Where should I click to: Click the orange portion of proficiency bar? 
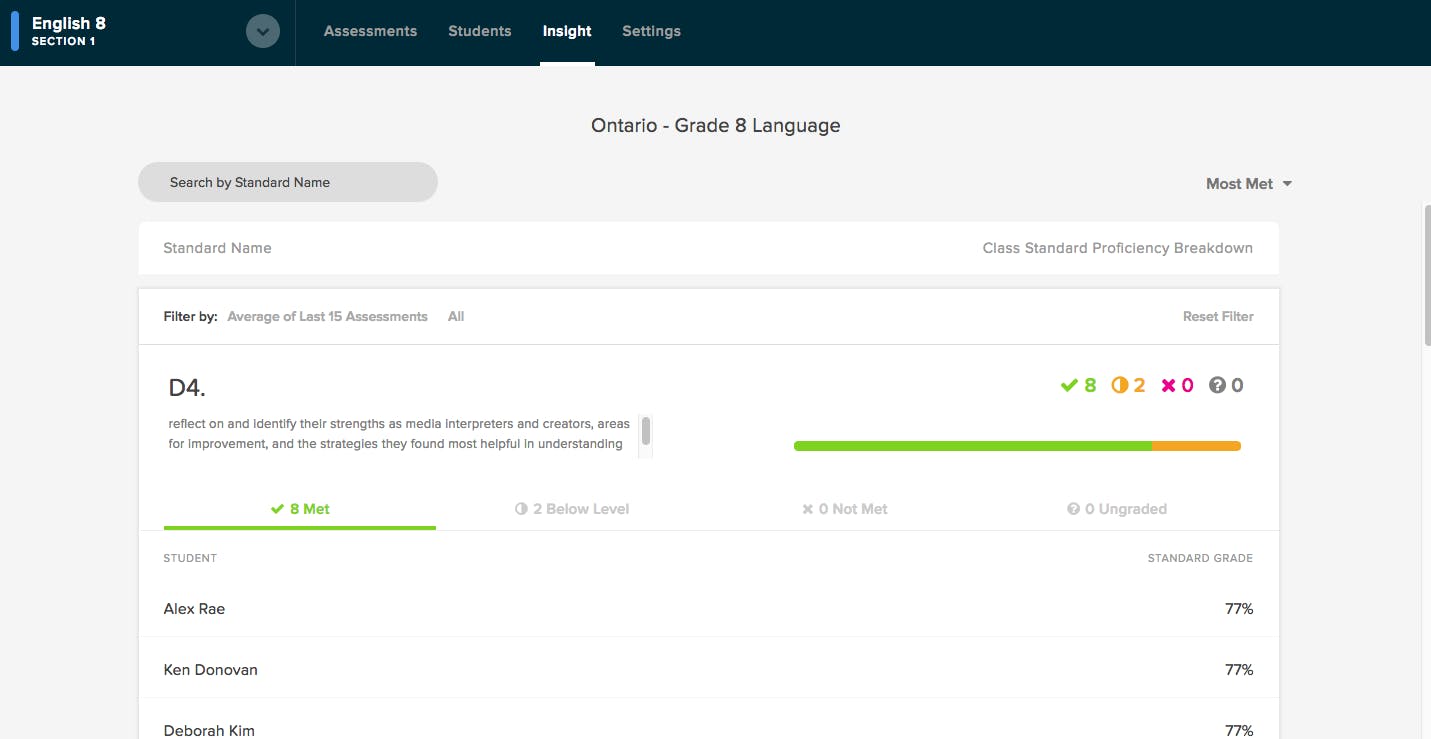click(1196, 446)
